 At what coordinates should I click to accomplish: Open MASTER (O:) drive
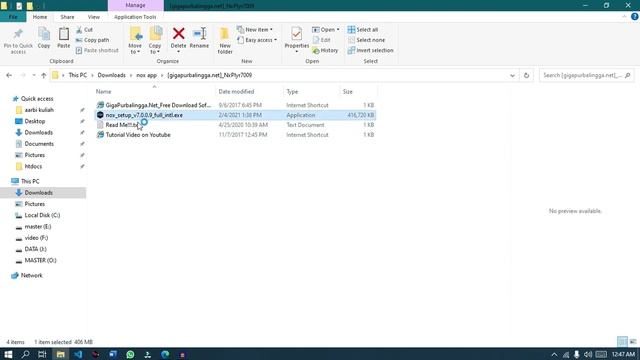pyautogui.click(x=40, y=260)
